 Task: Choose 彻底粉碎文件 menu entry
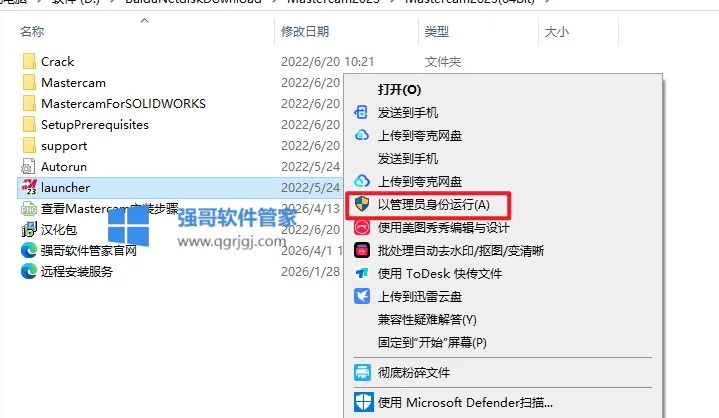[414, 372]
